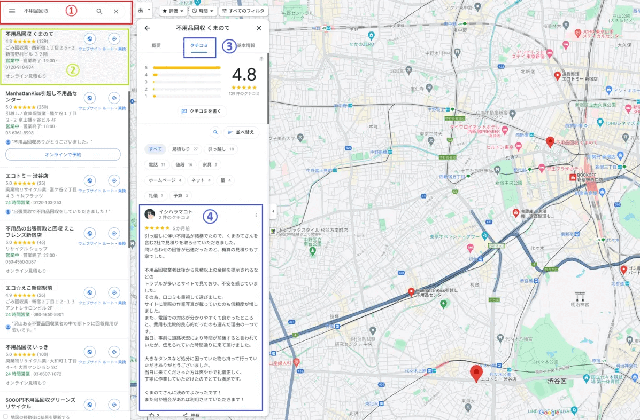Click route icon for the fifth listing

(114, 293)
